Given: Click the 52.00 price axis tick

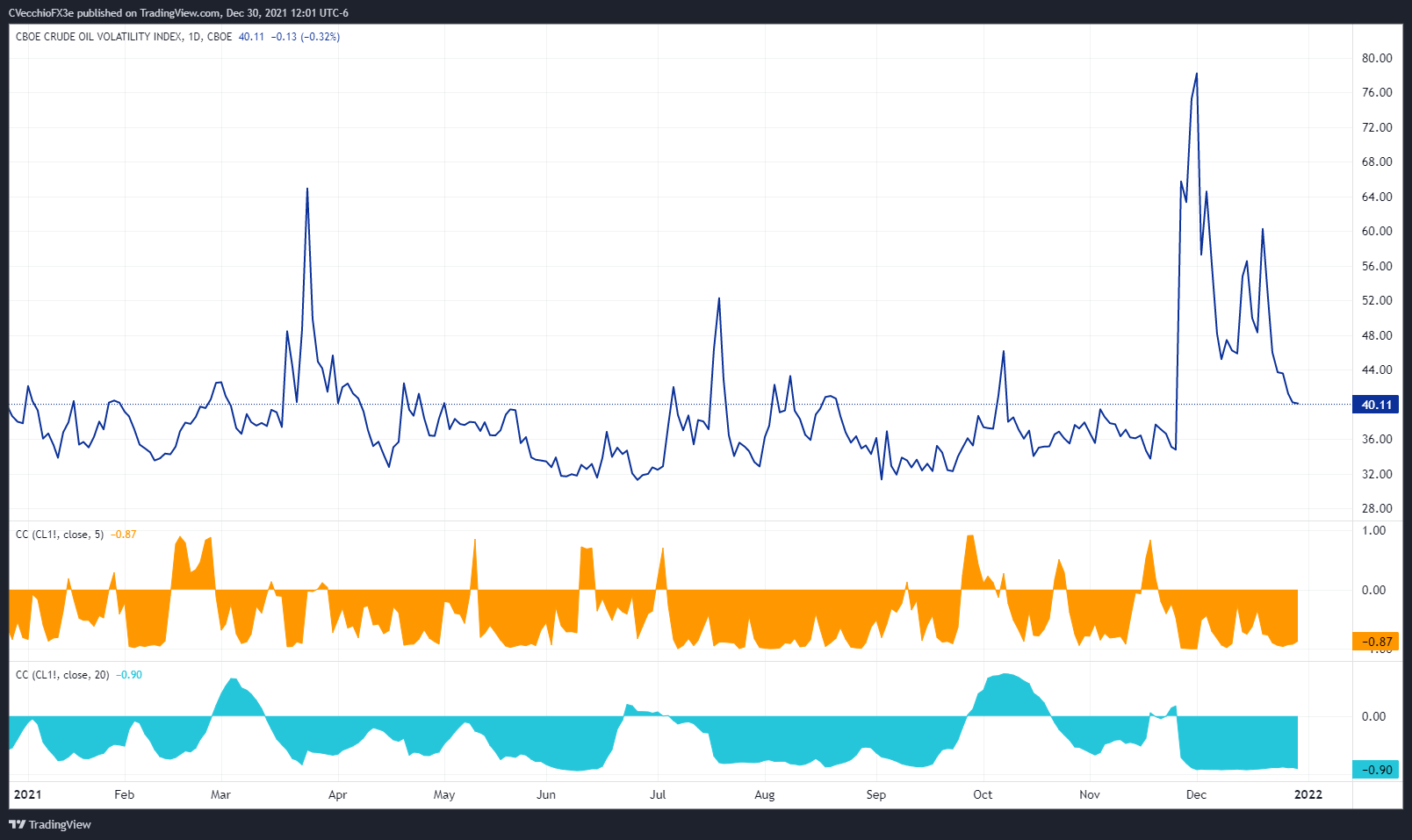Looking at the screenshot, I should coord(1377,300).
